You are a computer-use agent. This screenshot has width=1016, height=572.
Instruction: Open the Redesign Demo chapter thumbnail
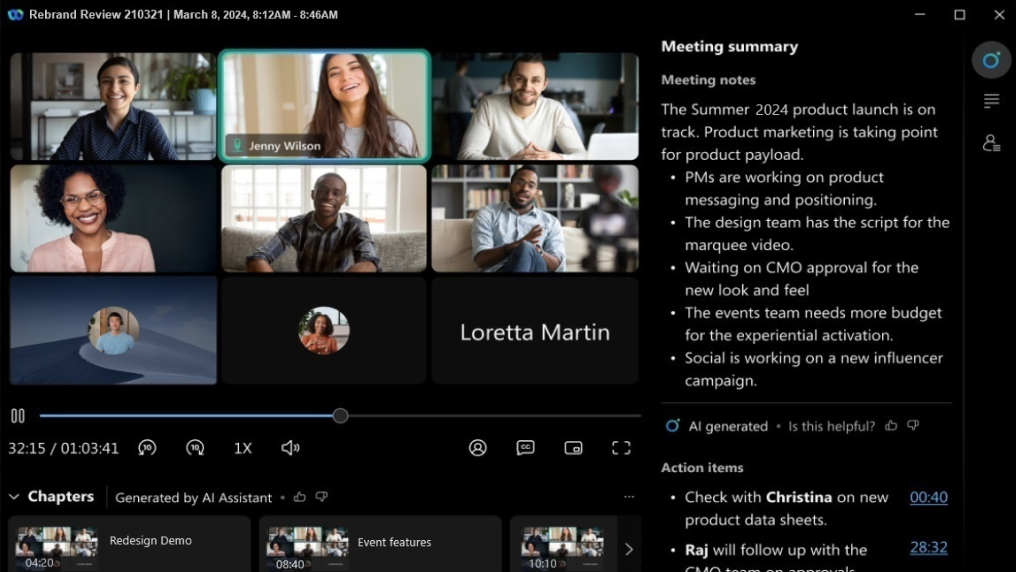tap(56, 547)
